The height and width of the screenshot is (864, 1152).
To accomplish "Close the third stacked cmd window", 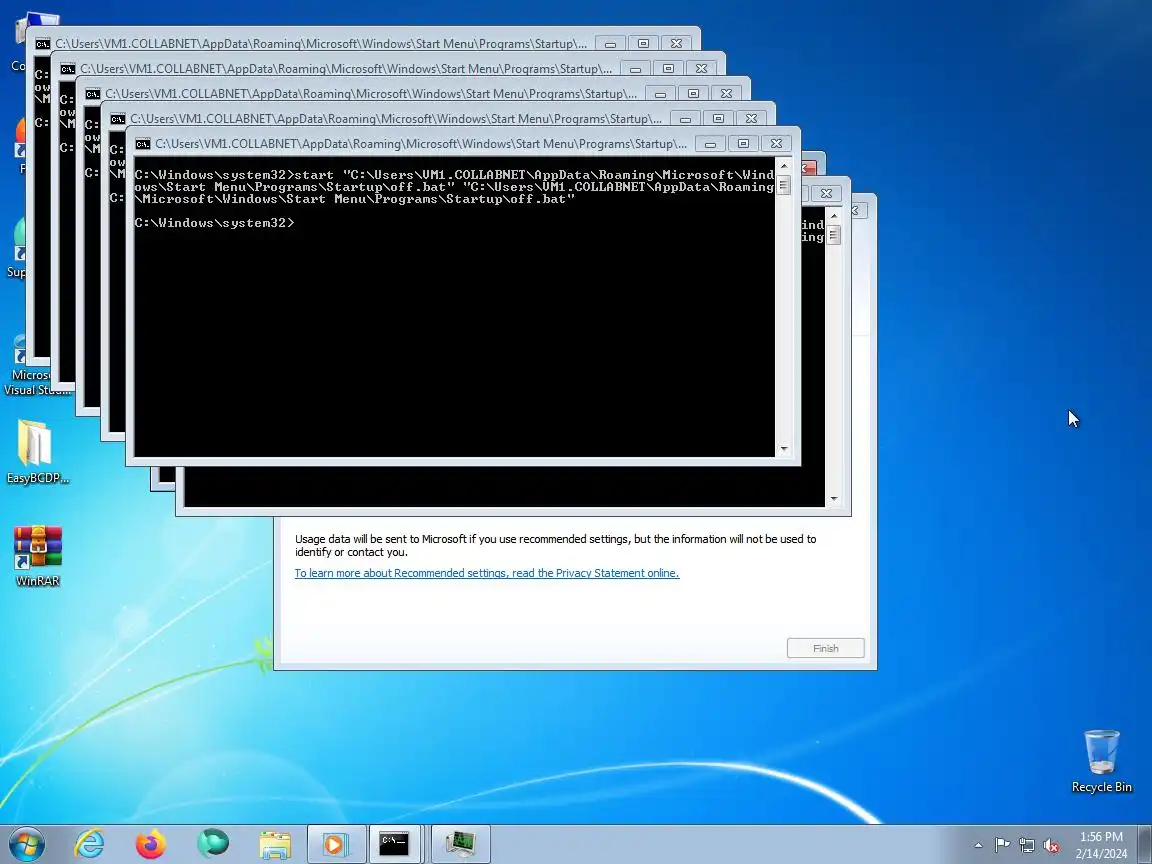I will [726, 94].
